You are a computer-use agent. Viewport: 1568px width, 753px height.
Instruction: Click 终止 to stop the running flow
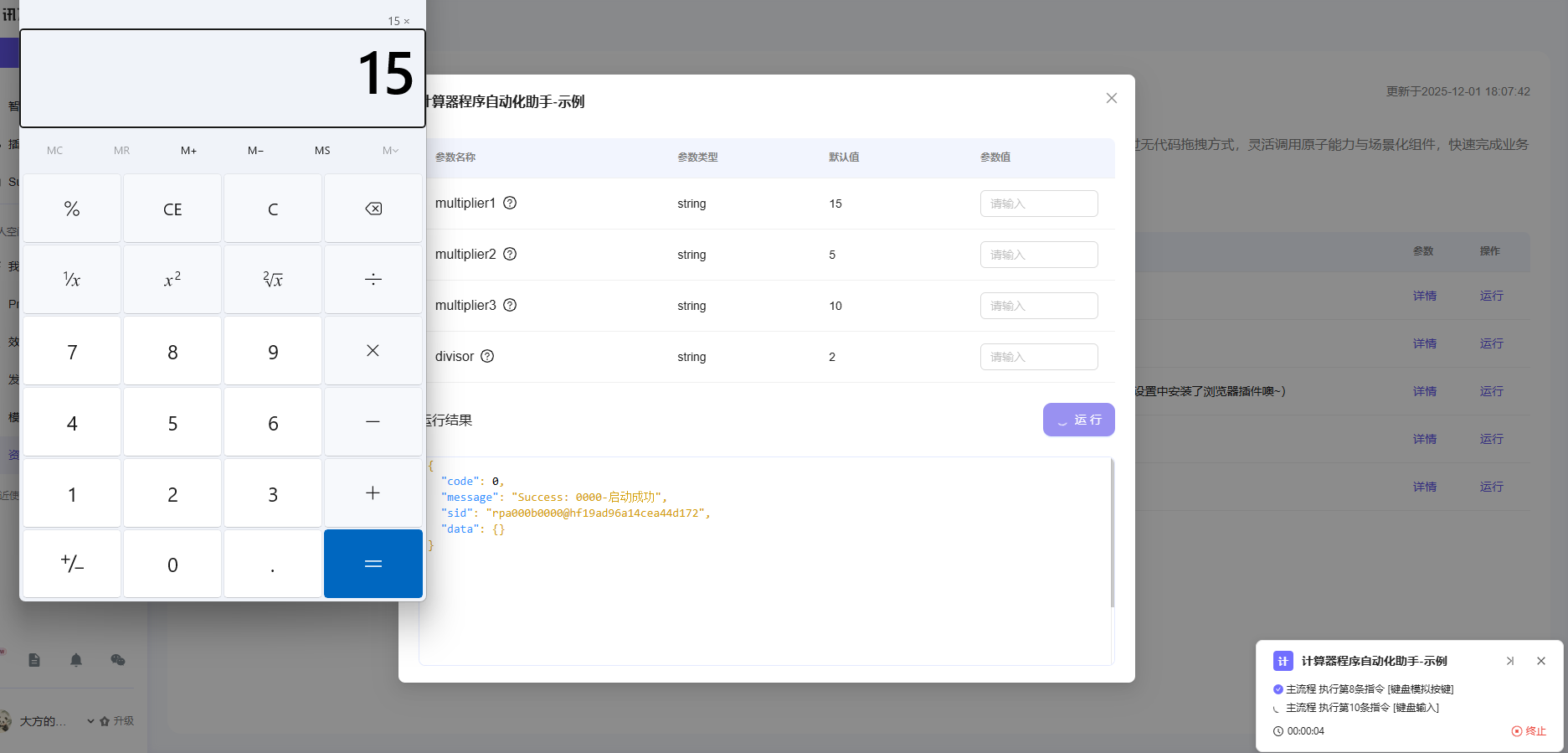[1529, 731]
